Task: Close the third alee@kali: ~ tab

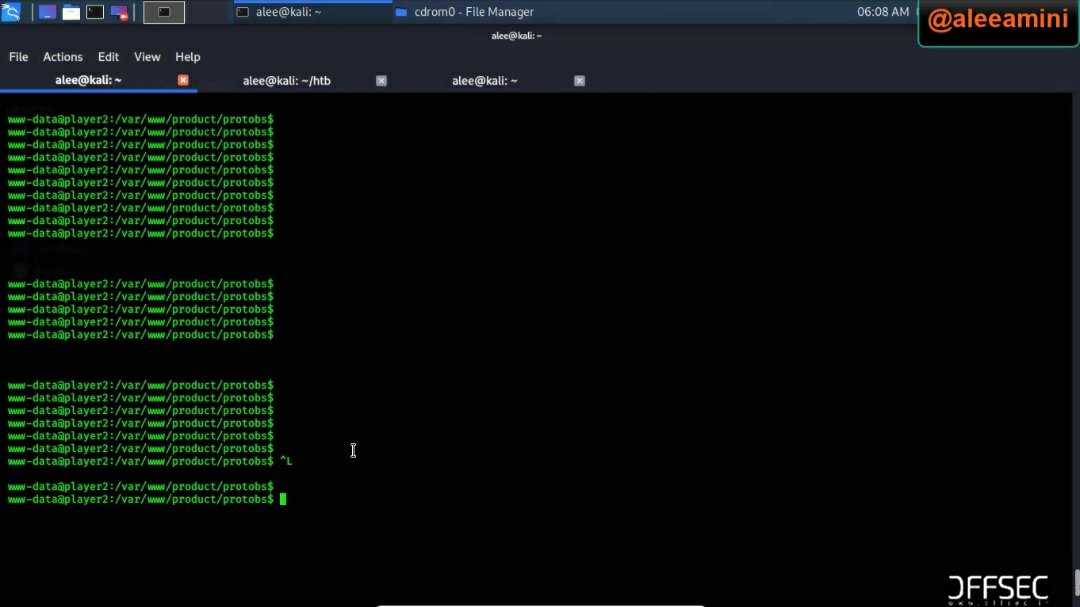Action: pyautogui.click(x=579, y=81)
